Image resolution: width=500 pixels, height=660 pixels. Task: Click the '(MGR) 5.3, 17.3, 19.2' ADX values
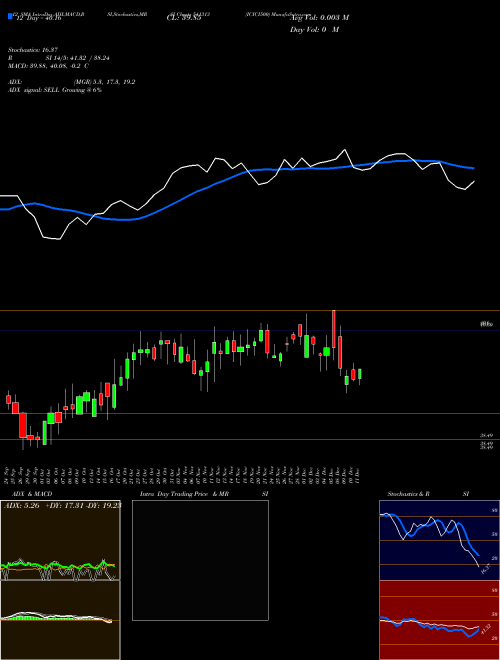pyautogui.click(x=104, y=82)
